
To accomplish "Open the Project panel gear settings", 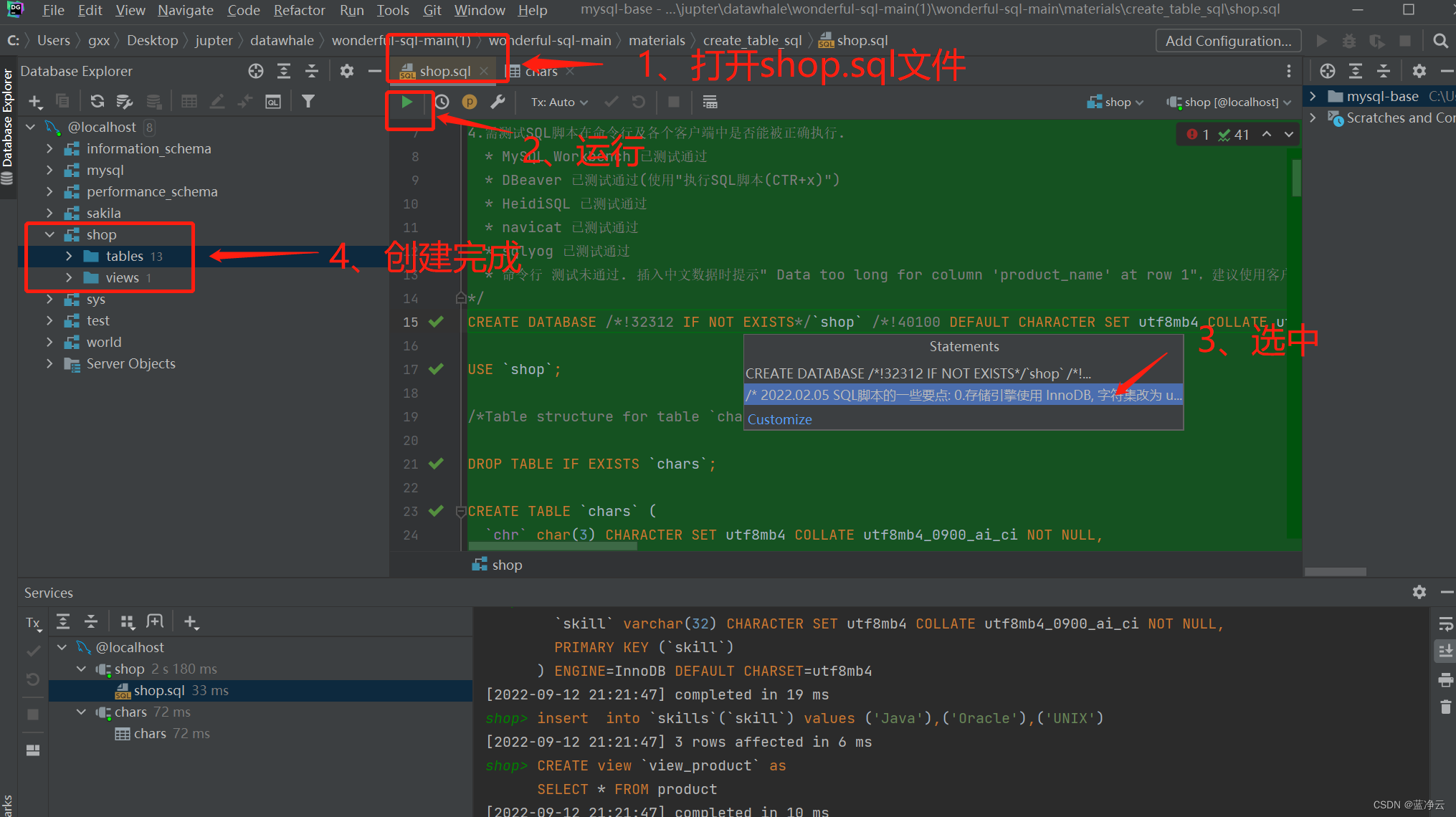I will pyautogui.click(x=1419, y=71).
